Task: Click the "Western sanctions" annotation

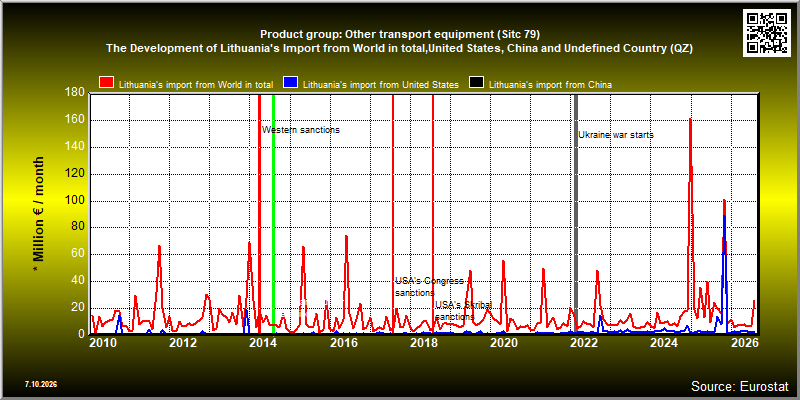Action: [x=301, y=130]
